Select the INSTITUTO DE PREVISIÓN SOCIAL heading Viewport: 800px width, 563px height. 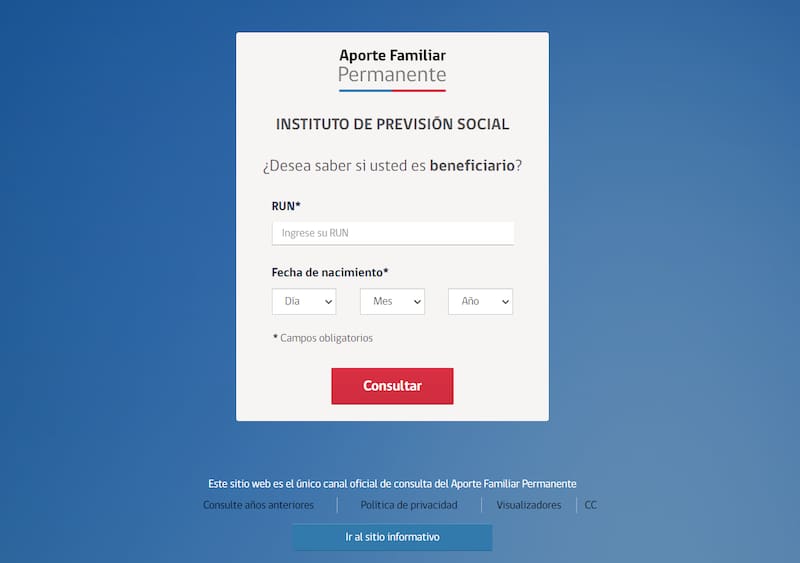pos(392,125)
